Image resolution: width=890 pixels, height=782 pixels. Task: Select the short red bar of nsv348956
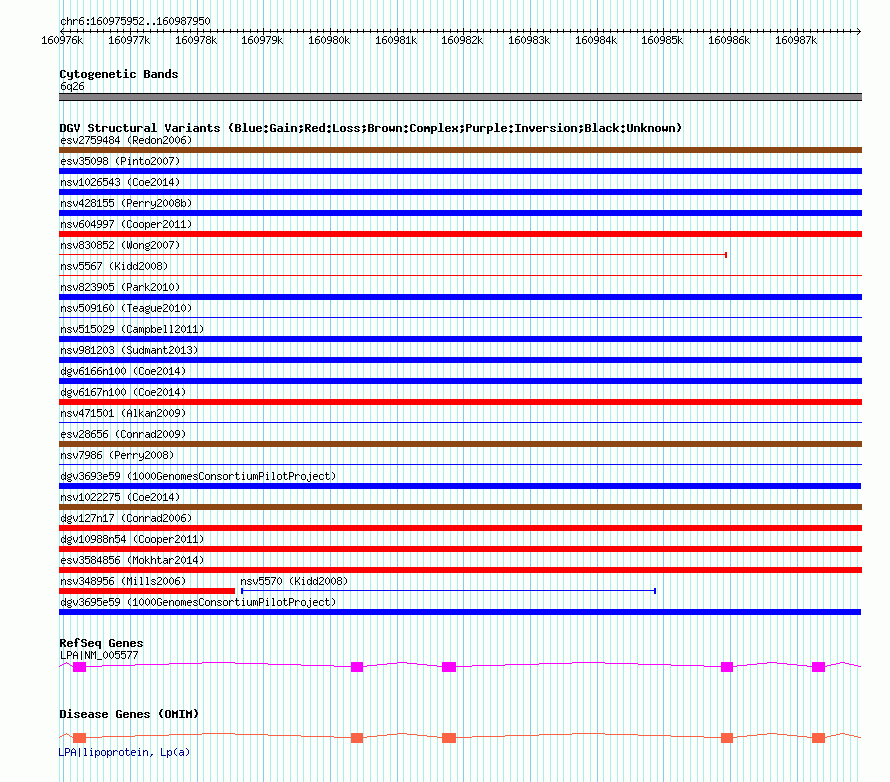[x=147, y=591]
